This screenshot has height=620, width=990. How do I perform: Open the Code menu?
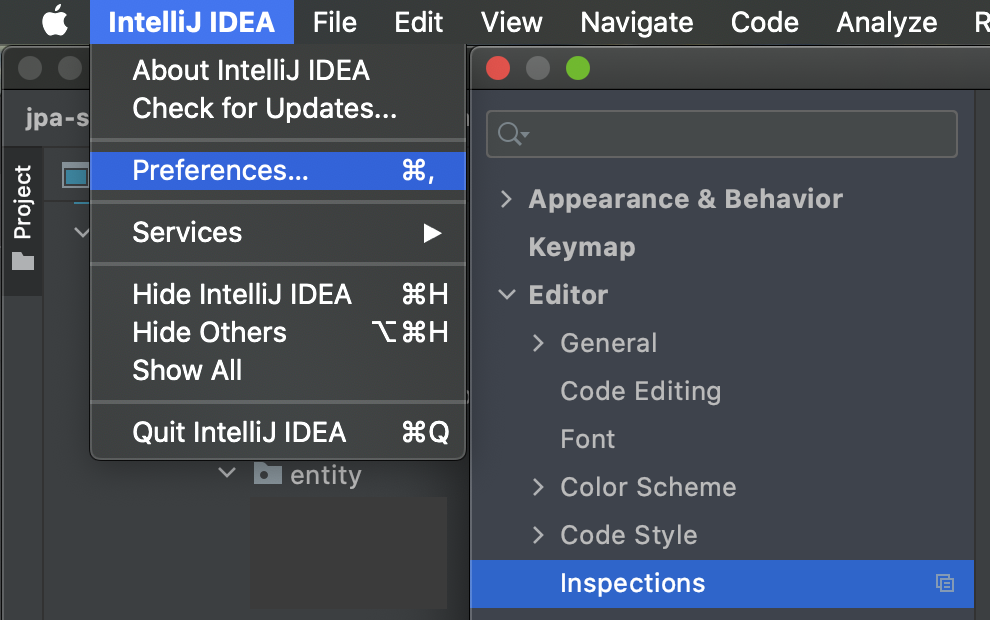pos(764,22)
